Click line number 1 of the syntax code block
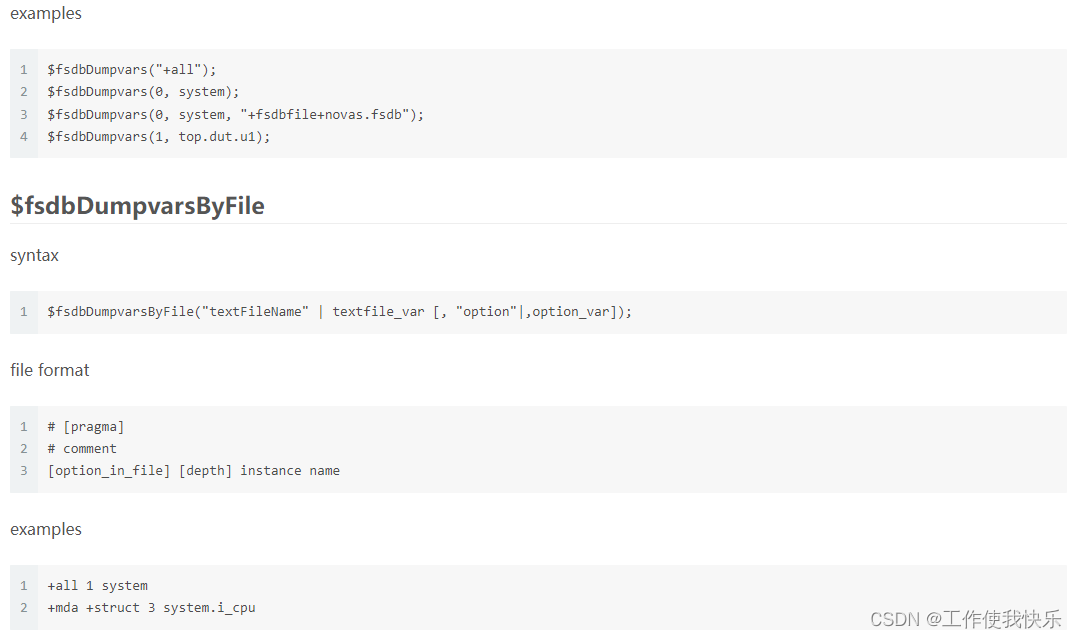Screen dimensions: 1077x639 (24, 312)
